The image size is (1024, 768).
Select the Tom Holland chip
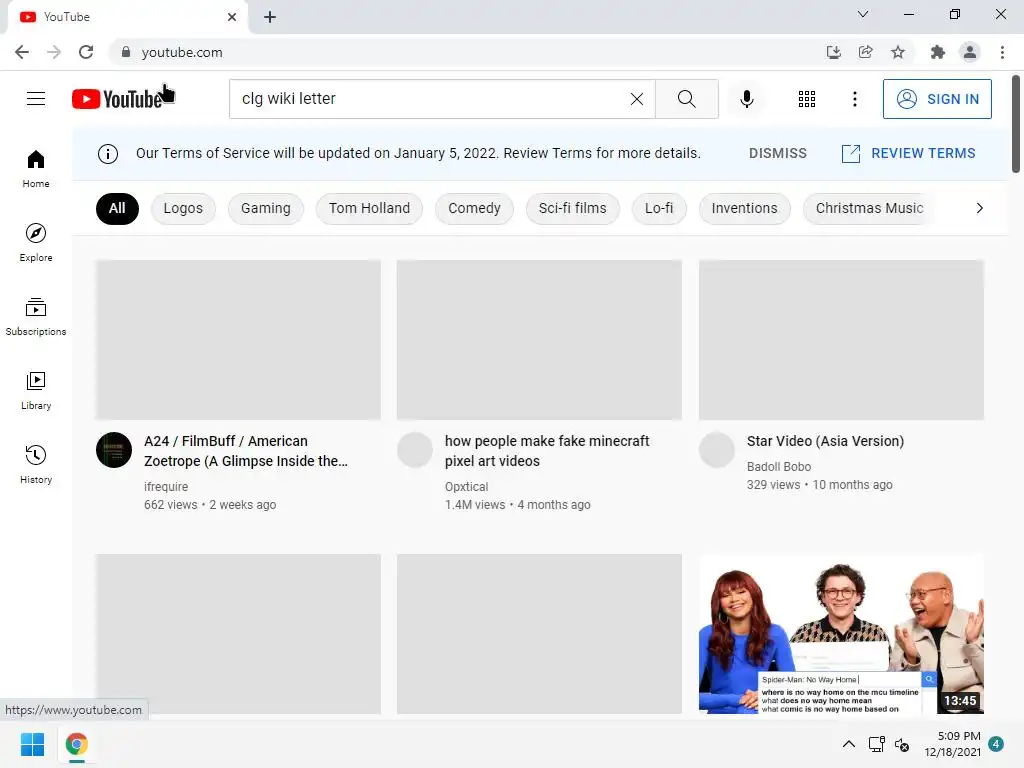(369, 208)
